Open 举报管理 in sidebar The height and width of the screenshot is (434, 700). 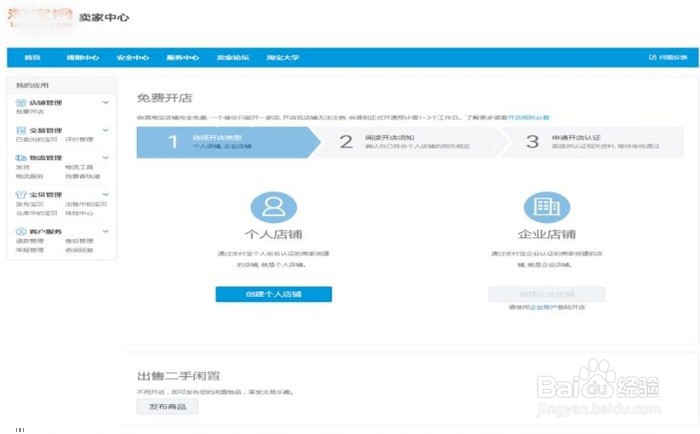(x=30, y=250)
